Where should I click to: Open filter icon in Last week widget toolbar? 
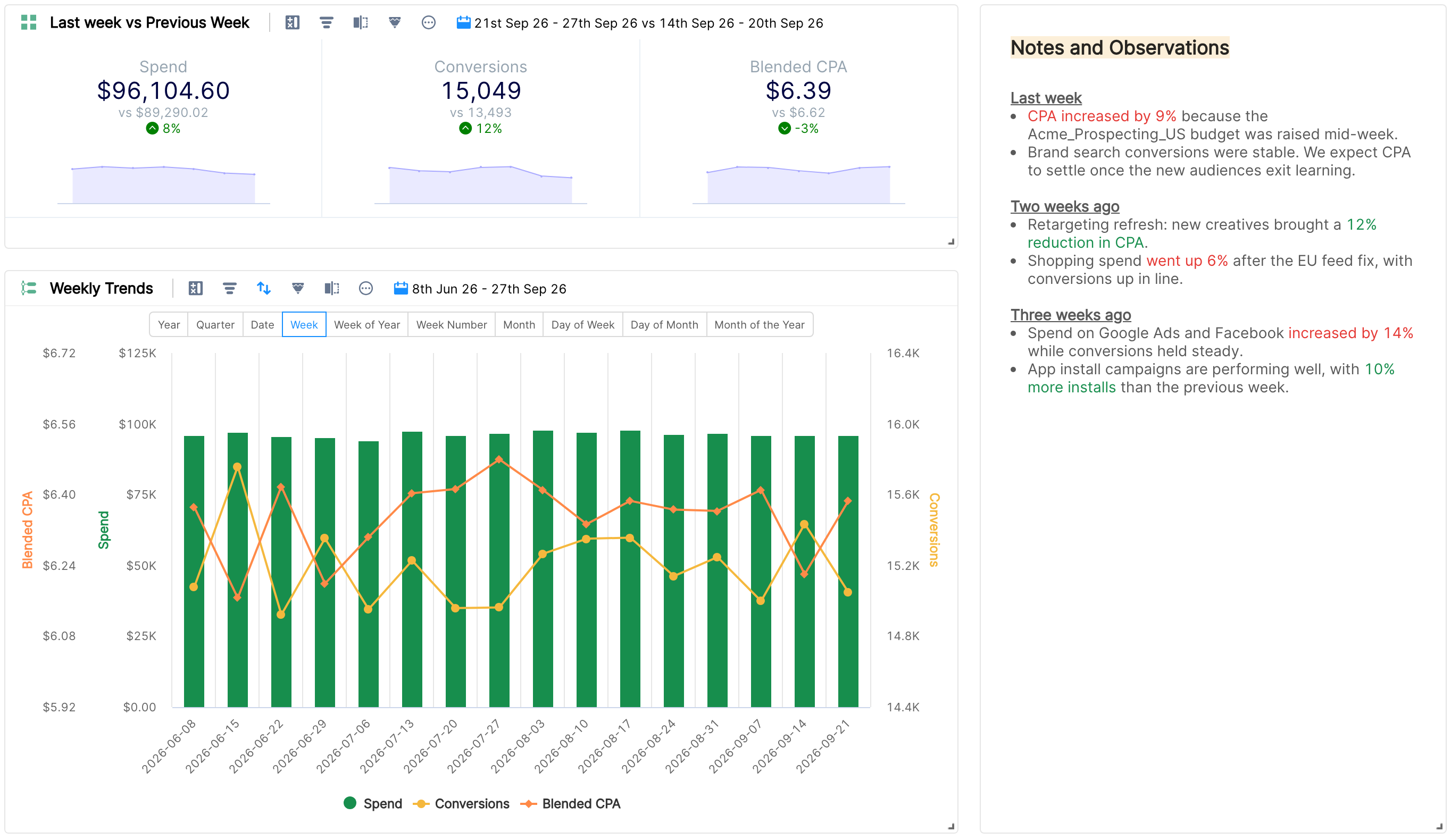click(327, 22)
